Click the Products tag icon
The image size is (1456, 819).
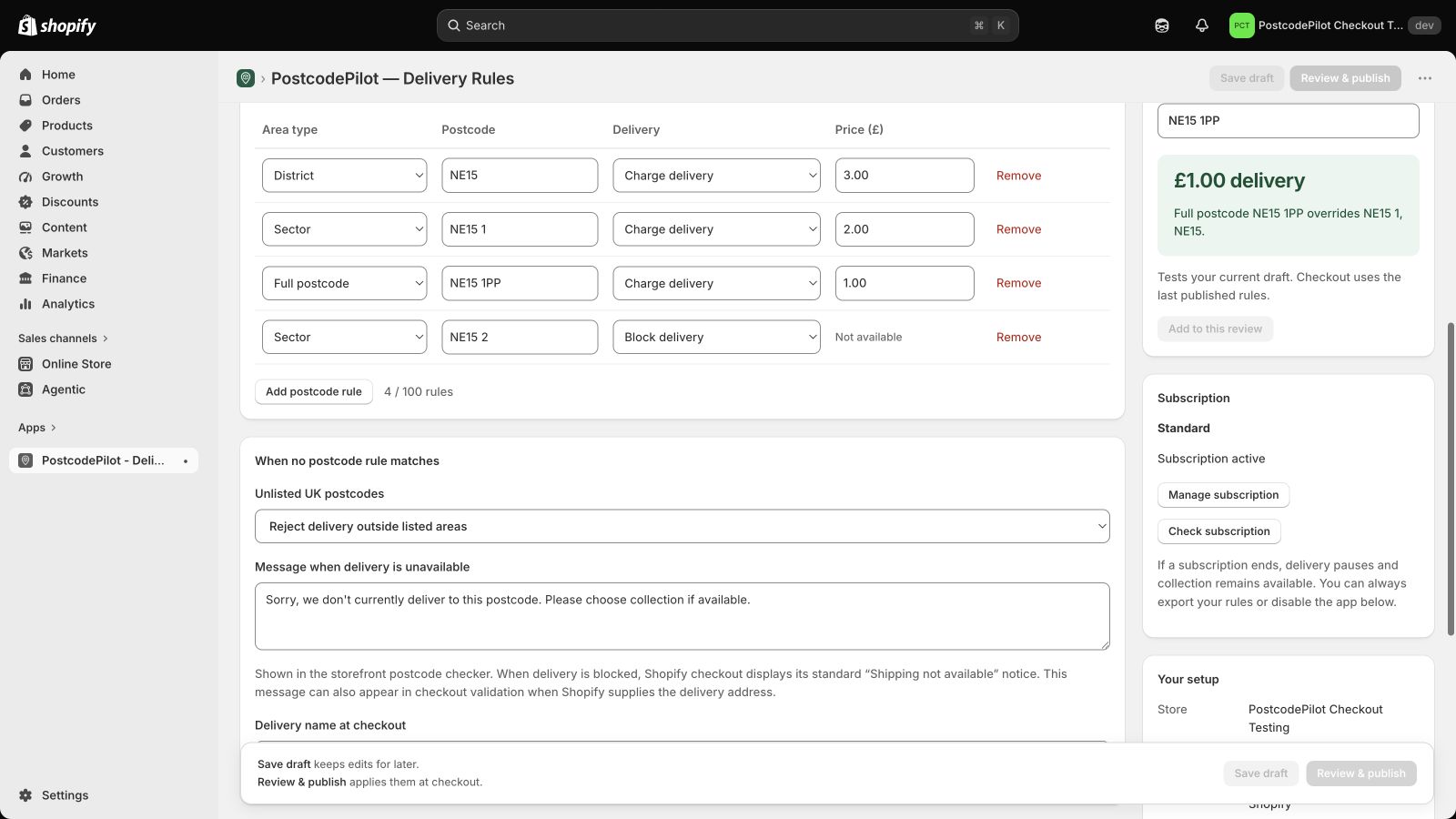(x=25, y=126)
